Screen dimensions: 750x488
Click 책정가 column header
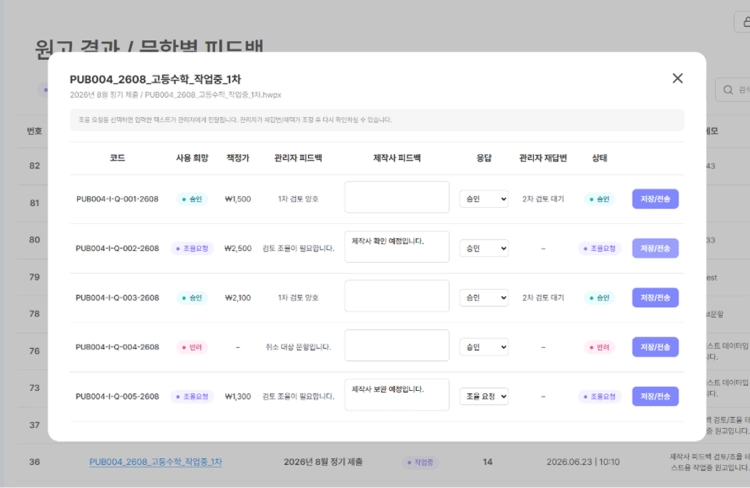tap(238, 157)
